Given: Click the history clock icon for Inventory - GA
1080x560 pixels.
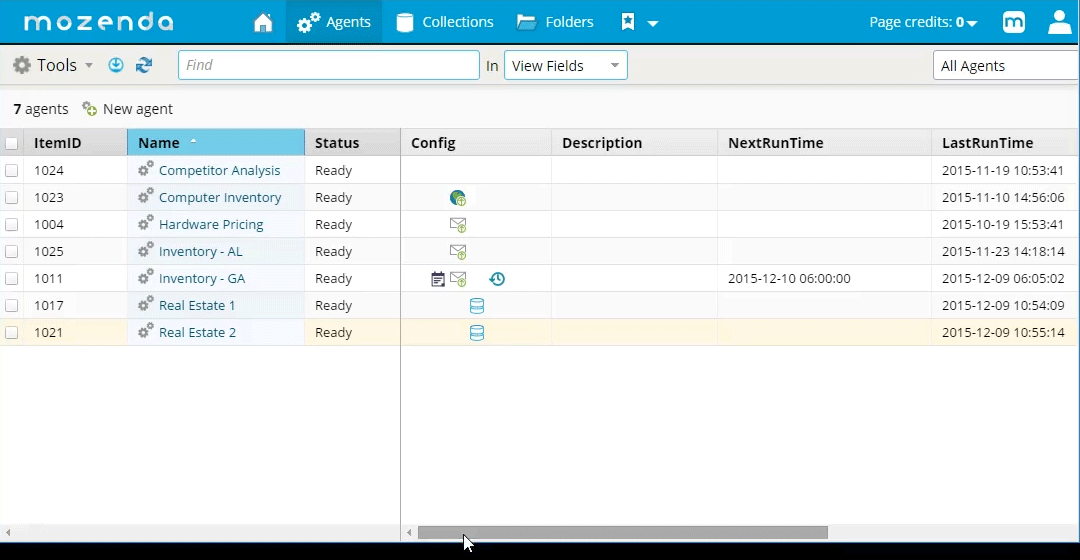Looking at the screenshot, I should [497, 279].
